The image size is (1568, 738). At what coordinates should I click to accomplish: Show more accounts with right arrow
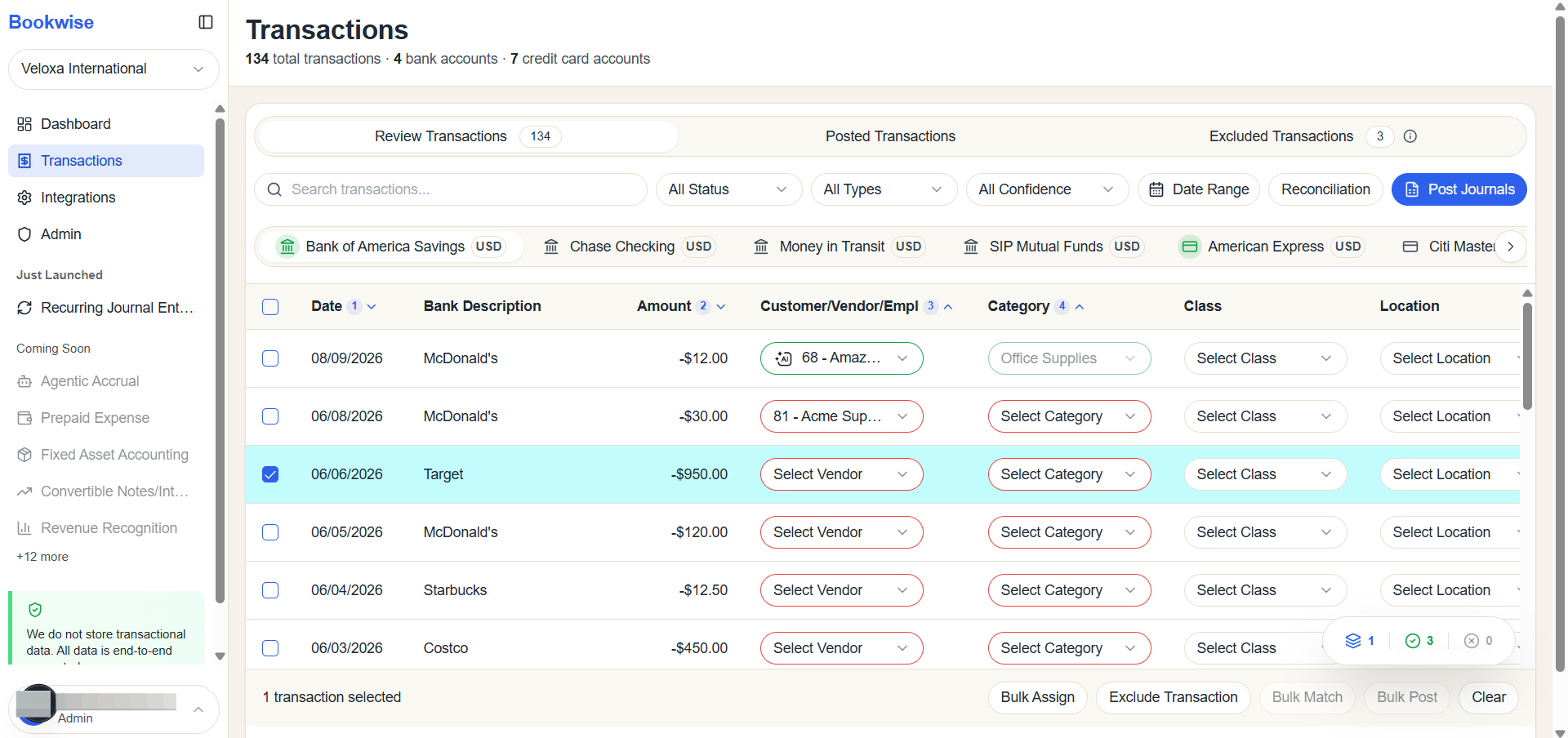click(x=1511, y=247)
